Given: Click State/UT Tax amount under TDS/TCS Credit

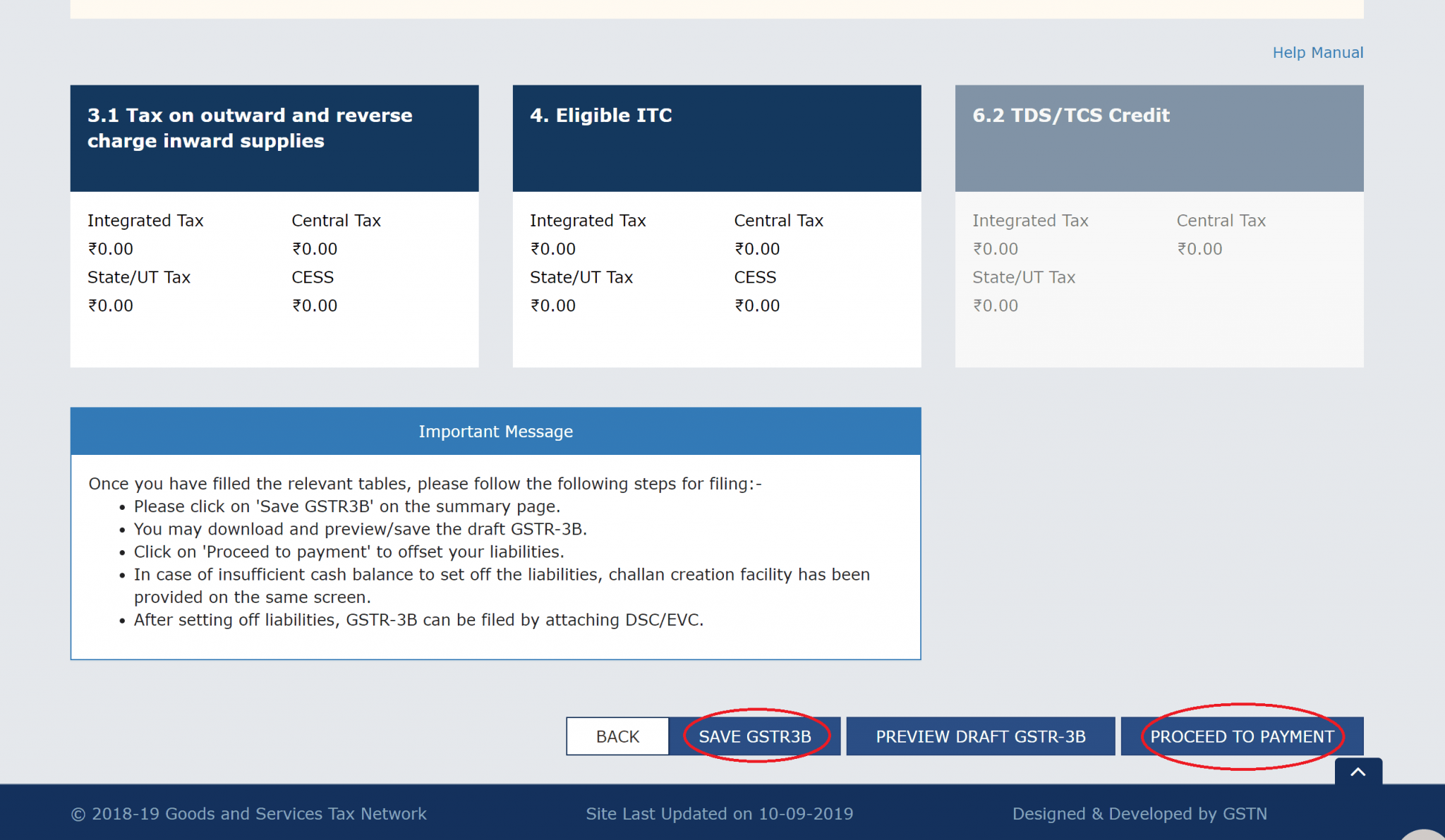Looking at the screenshot, I should tap(996, 305).
